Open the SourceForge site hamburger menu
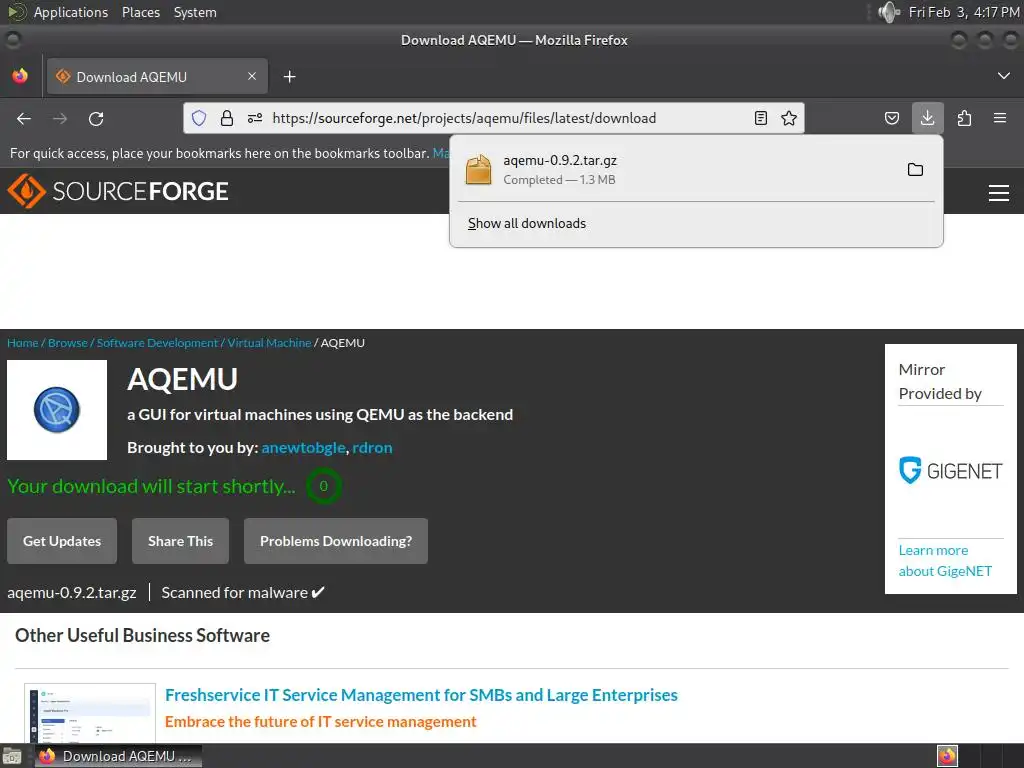This screenshot has width=1024, height=768. (x=999, y=193)
